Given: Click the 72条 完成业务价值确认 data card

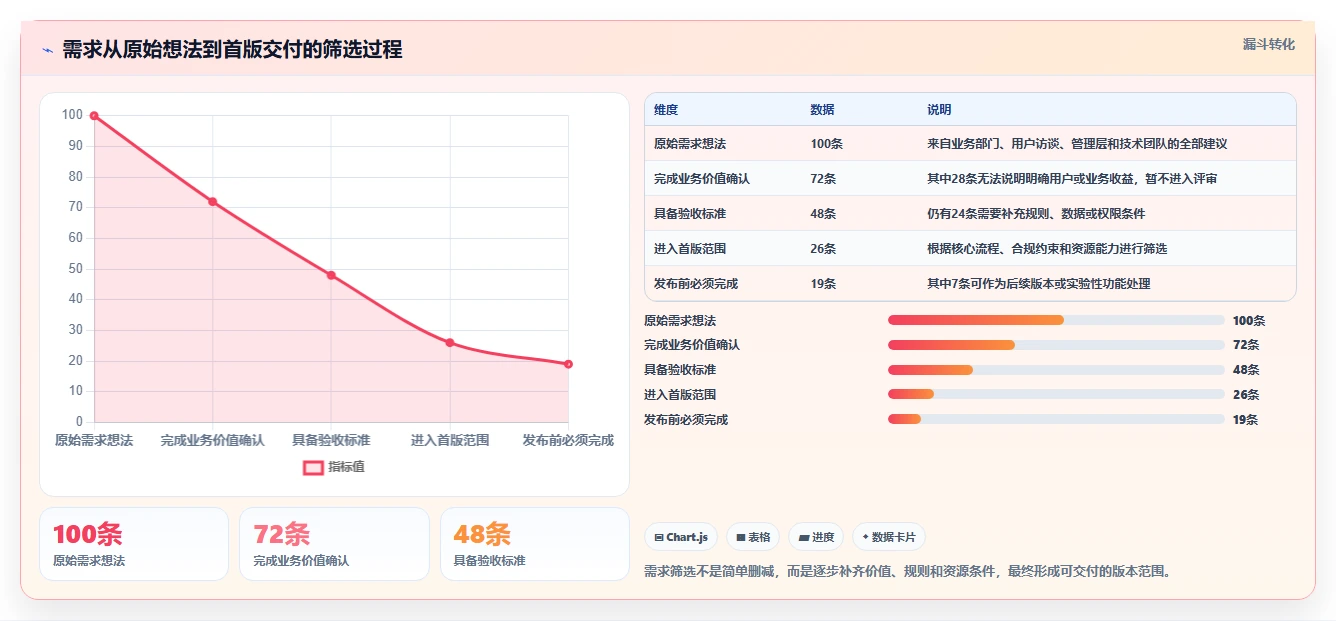Looking at the screenshot, I should pyautogui.click(x=334, y=544).
